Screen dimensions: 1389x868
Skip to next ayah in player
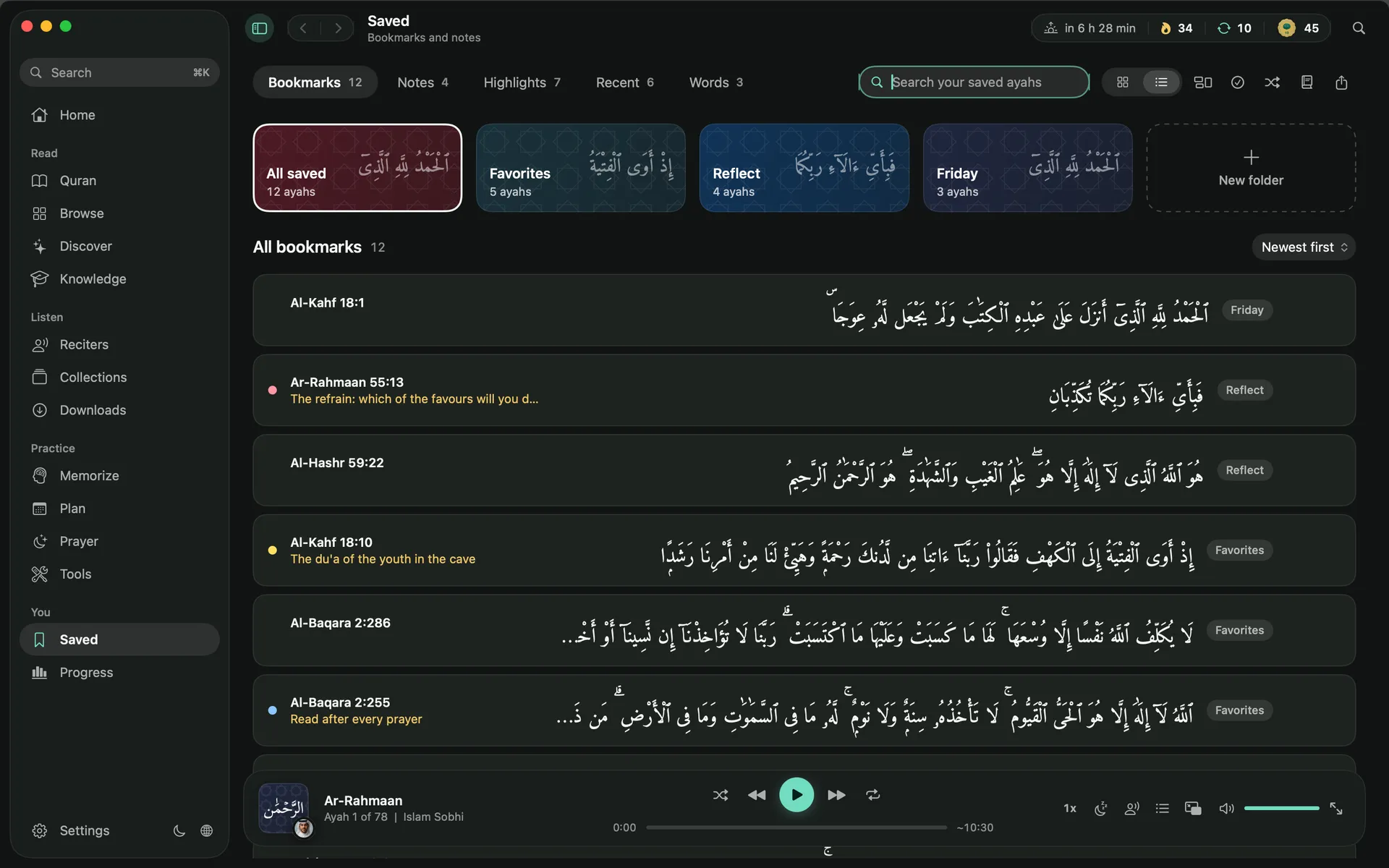(836, 795)
